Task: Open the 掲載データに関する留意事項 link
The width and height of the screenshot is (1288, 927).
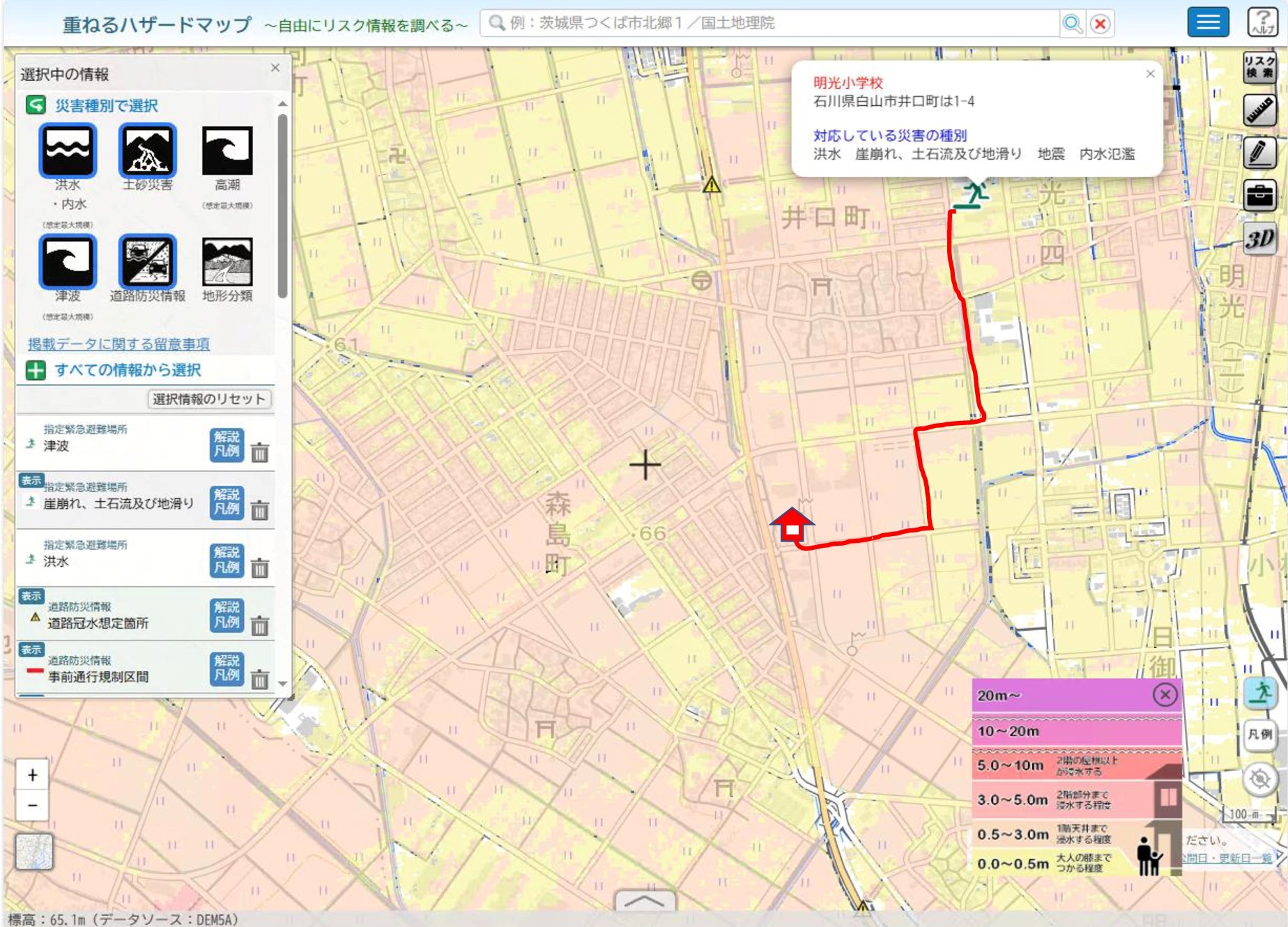Action: [118, 344]
